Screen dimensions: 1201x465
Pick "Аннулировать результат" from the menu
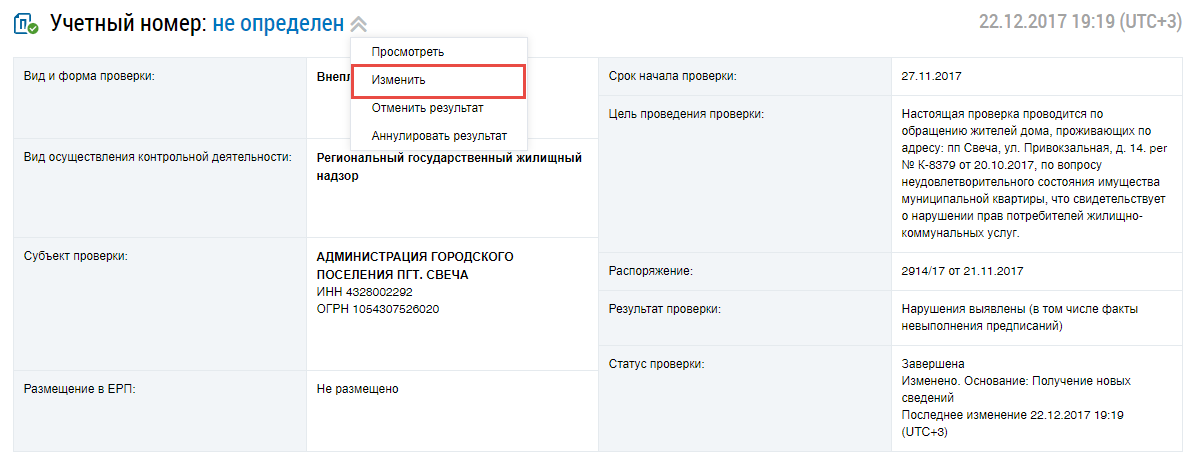point(439,136)
